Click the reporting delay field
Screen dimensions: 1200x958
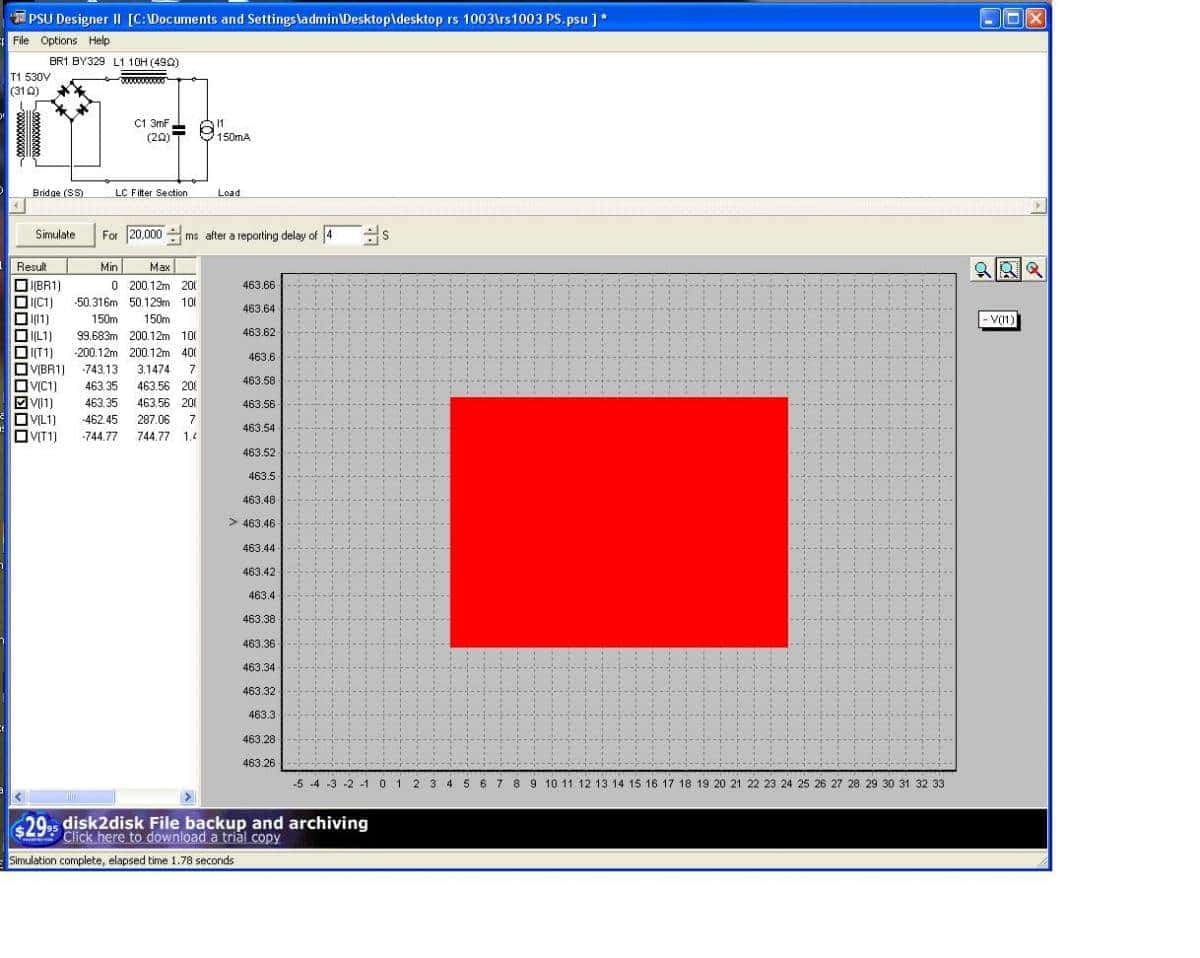click(x=342, y=235)
